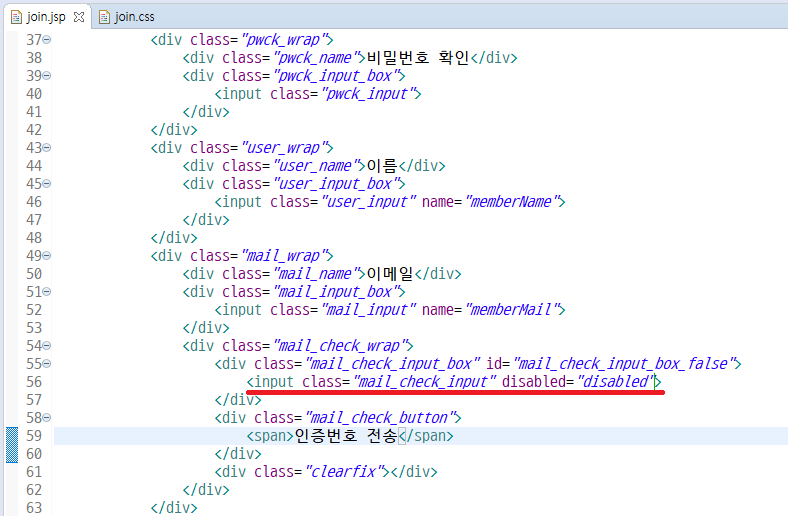Click line number 57 in the gutter
788x516 pixels.
(34, 400)
